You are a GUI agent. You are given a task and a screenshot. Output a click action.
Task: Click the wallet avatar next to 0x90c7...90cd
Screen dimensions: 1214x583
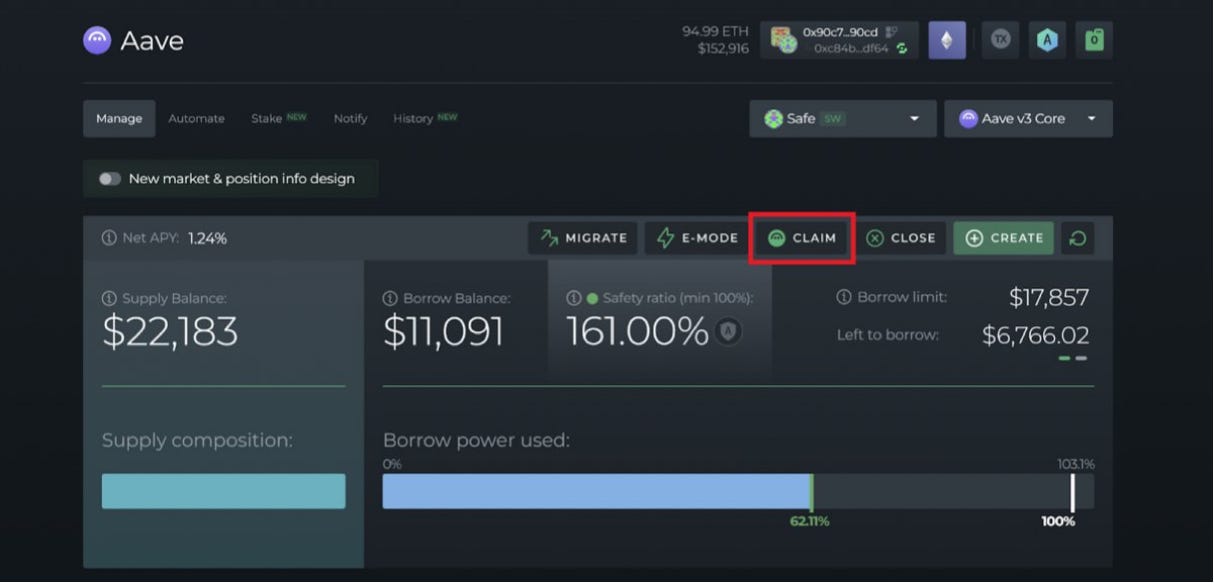(x=783, y=39)
